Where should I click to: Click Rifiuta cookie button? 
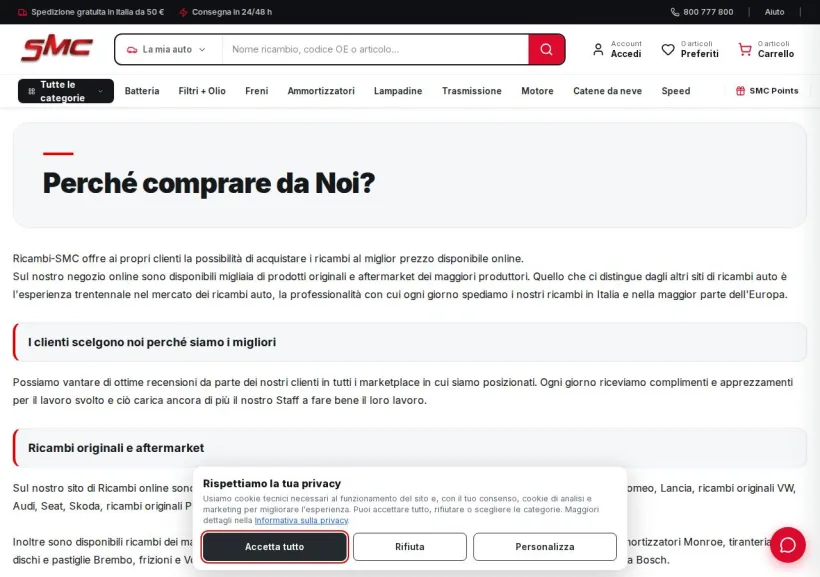tap(409, 547)
